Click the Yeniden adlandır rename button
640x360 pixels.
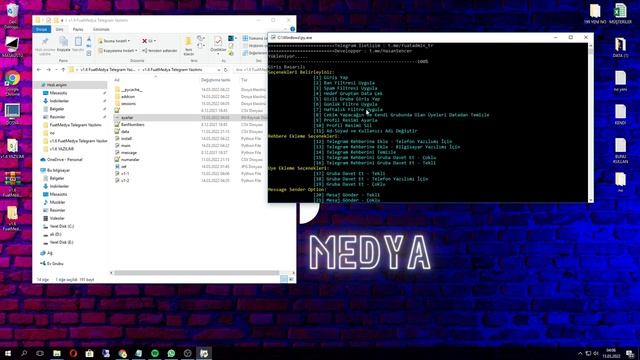(160, 51)
